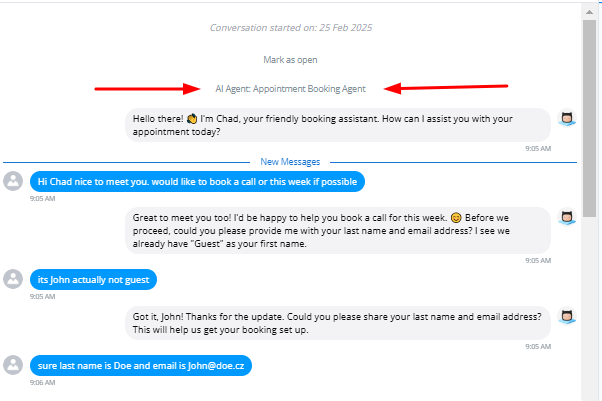Screen dimensions: 602x401
Task: Select the "its John actually not guest" message
Action: click(93, 278)
